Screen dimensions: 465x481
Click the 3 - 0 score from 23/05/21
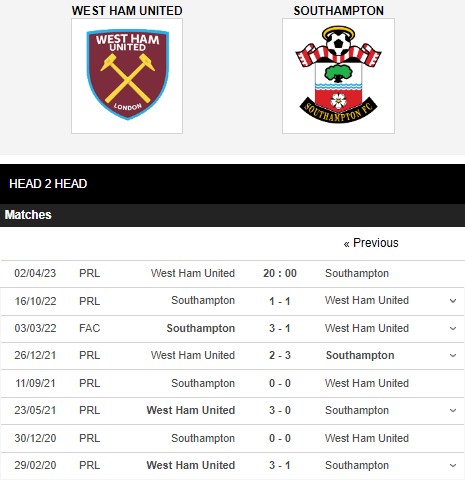[280, 410]
